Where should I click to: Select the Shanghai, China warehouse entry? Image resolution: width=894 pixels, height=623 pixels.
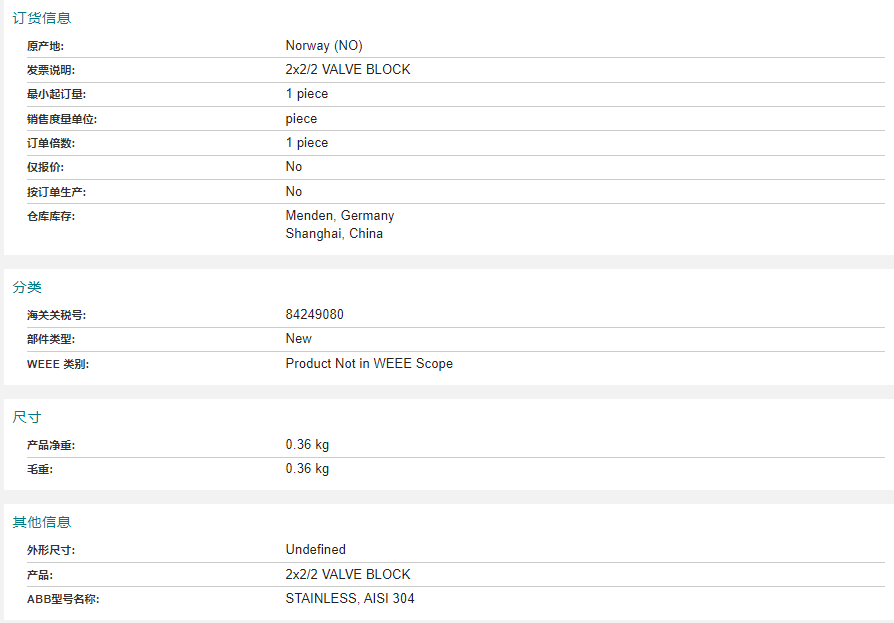[334, 234]
